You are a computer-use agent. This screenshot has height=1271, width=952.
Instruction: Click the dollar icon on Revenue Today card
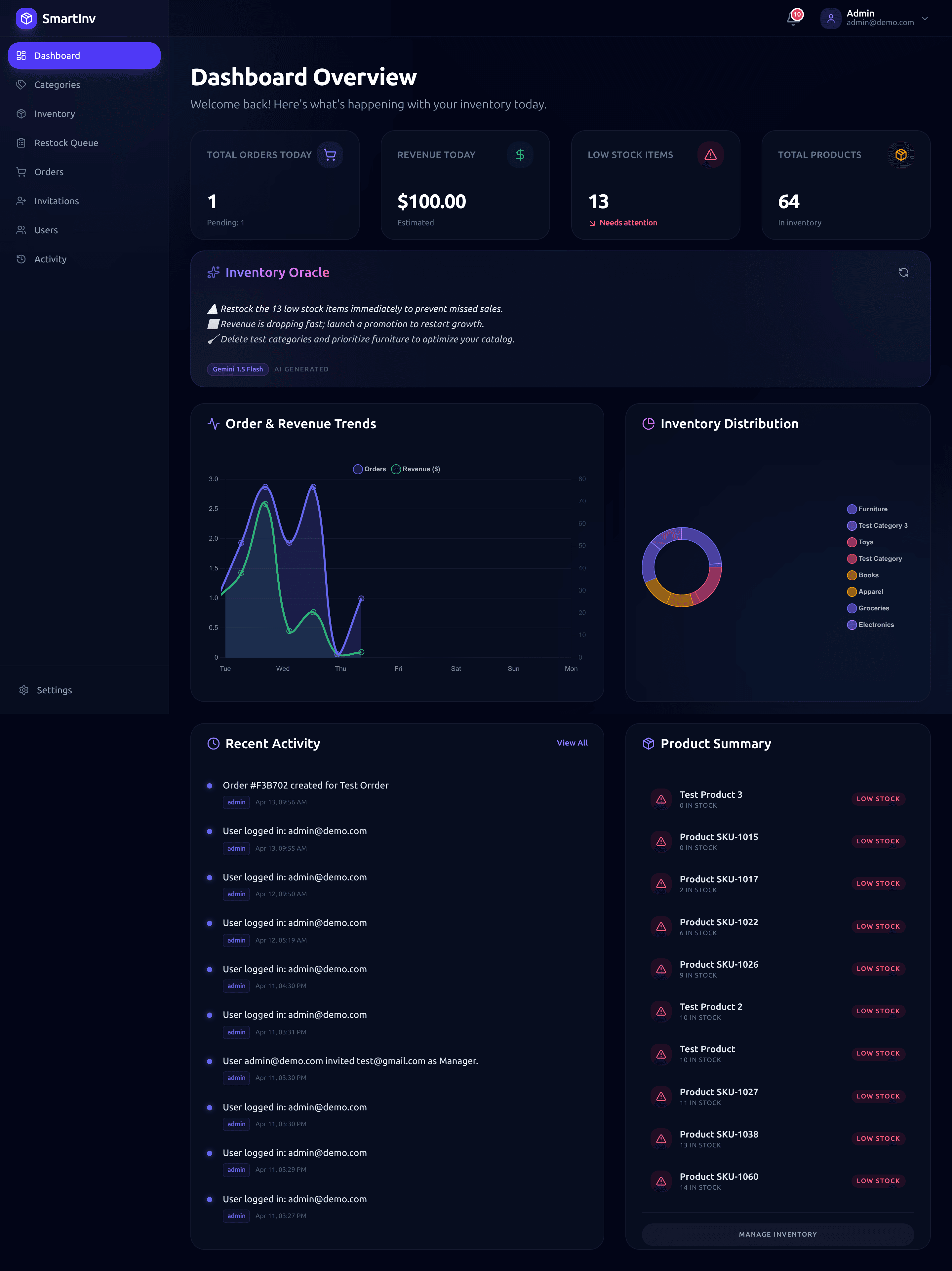click(x=520, y=155)
